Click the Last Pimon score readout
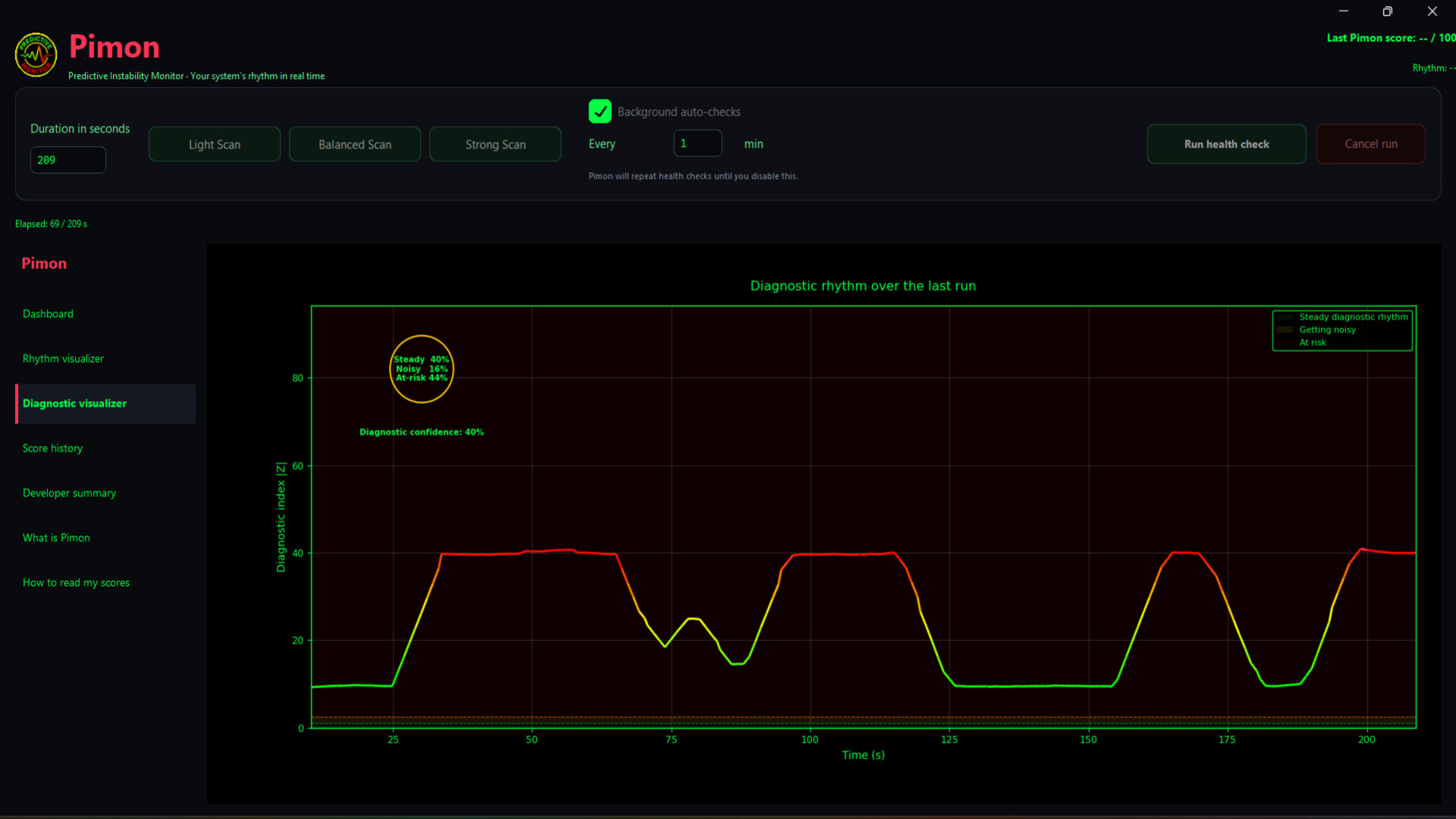 (x=1391, y=38)
